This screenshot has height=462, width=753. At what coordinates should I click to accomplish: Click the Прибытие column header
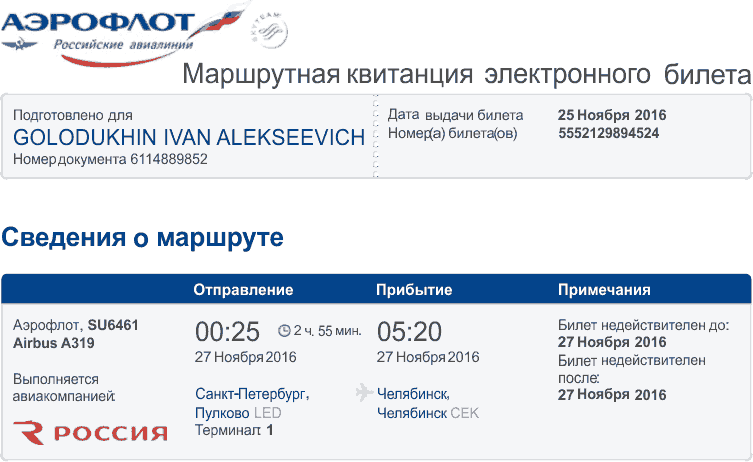point(414,290)
